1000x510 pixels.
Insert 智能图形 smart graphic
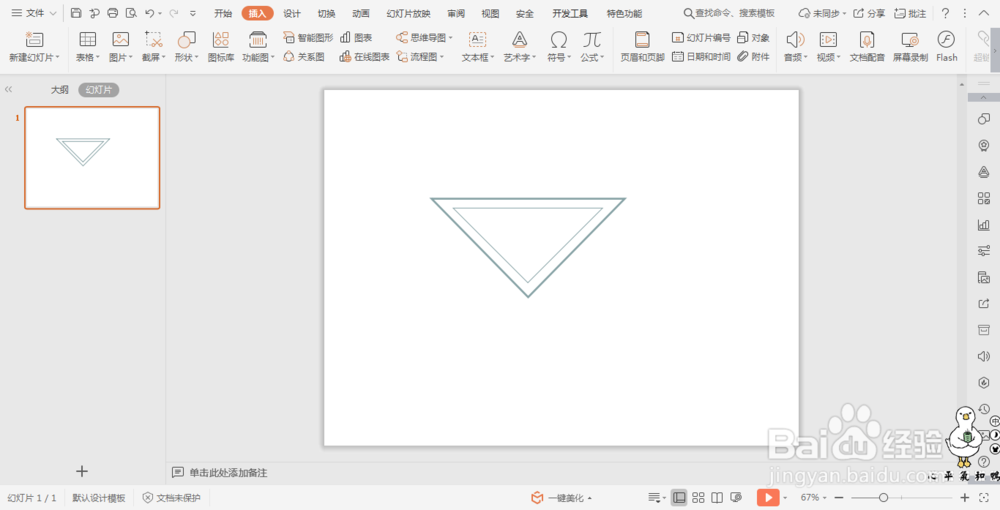tap(308, 38)
